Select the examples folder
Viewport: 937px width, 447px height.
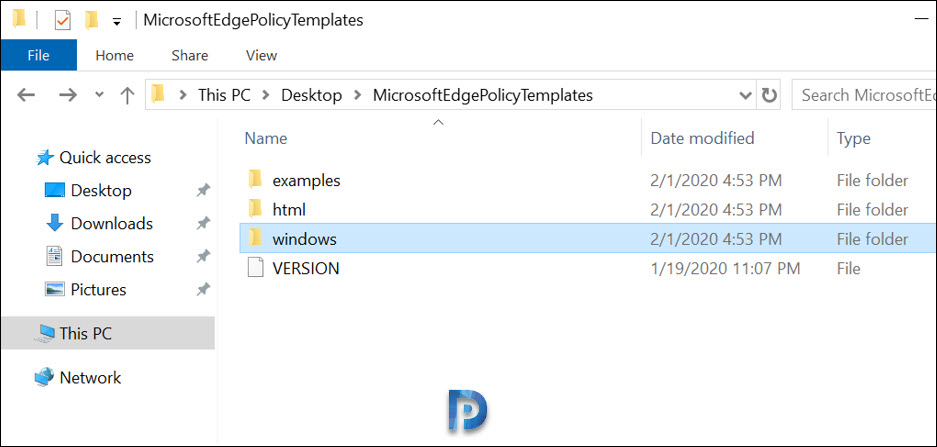[306, 180]
